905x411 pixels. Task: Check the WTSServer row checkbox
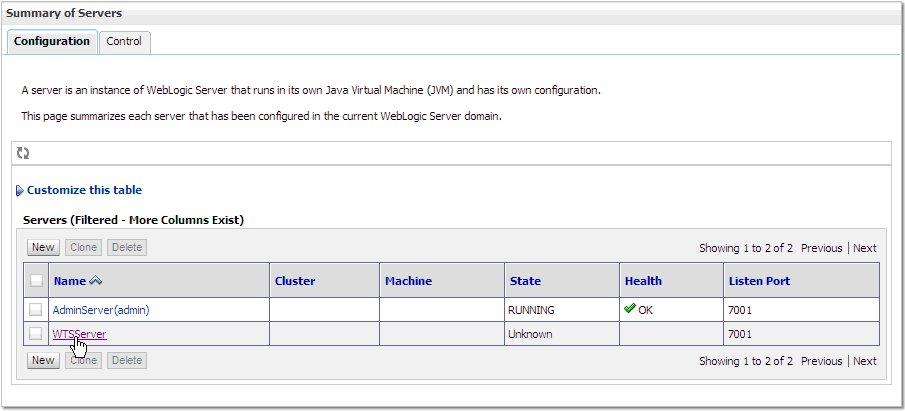point(36,334)
